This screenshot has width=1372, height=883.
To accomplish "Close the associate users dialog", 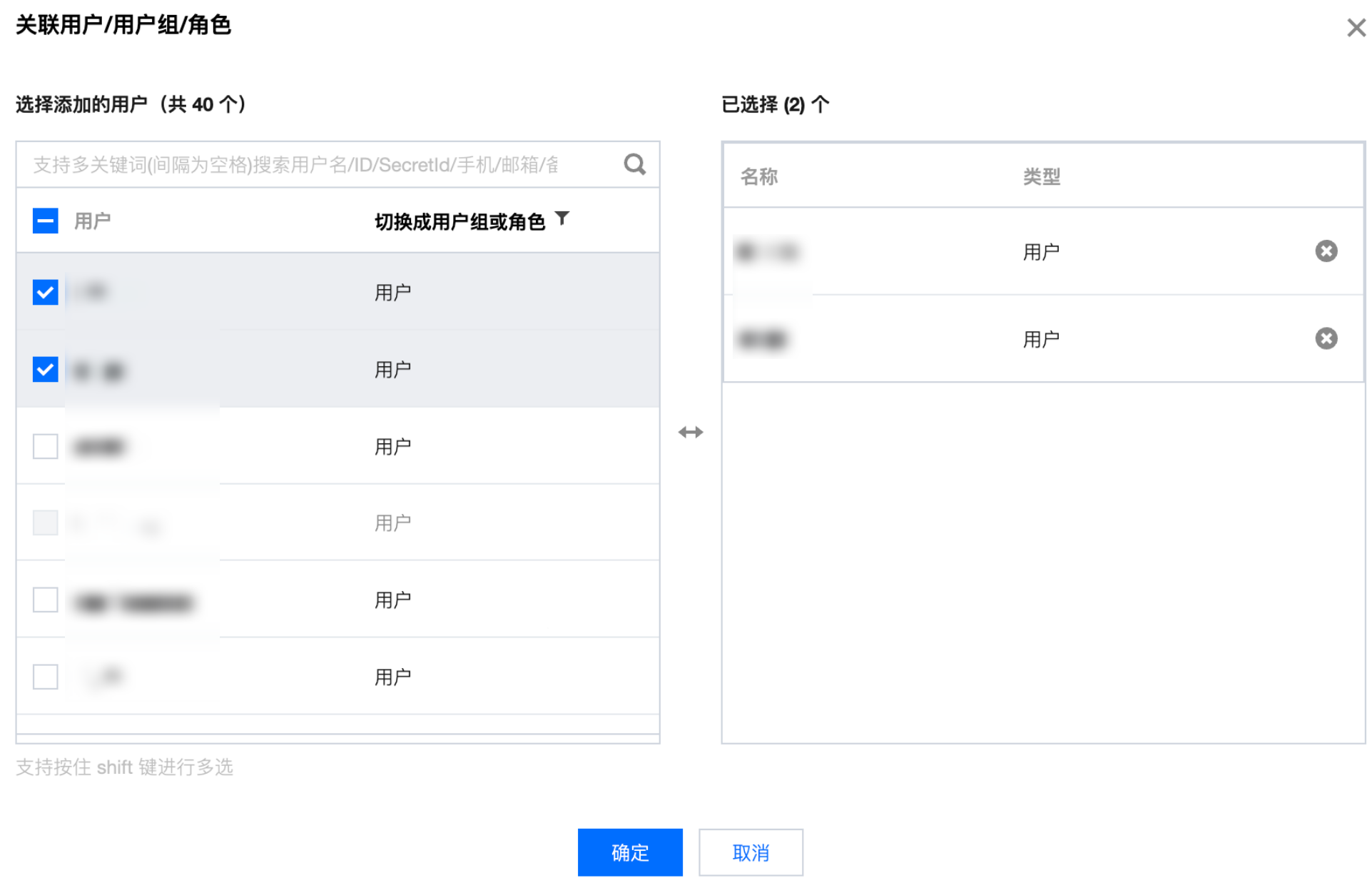I will (1356, 28).
